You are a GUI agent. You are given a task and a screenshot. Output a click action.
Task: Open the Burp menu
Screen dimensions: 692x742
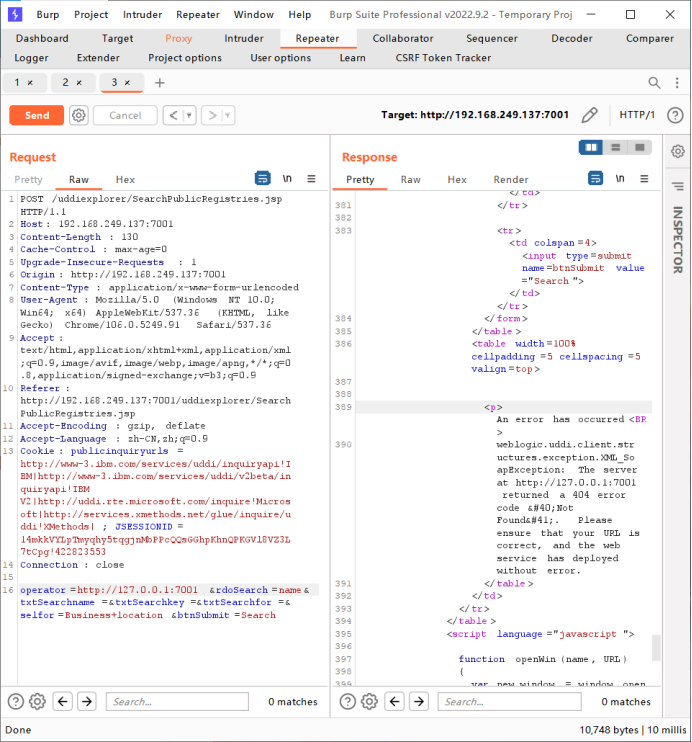48,15
